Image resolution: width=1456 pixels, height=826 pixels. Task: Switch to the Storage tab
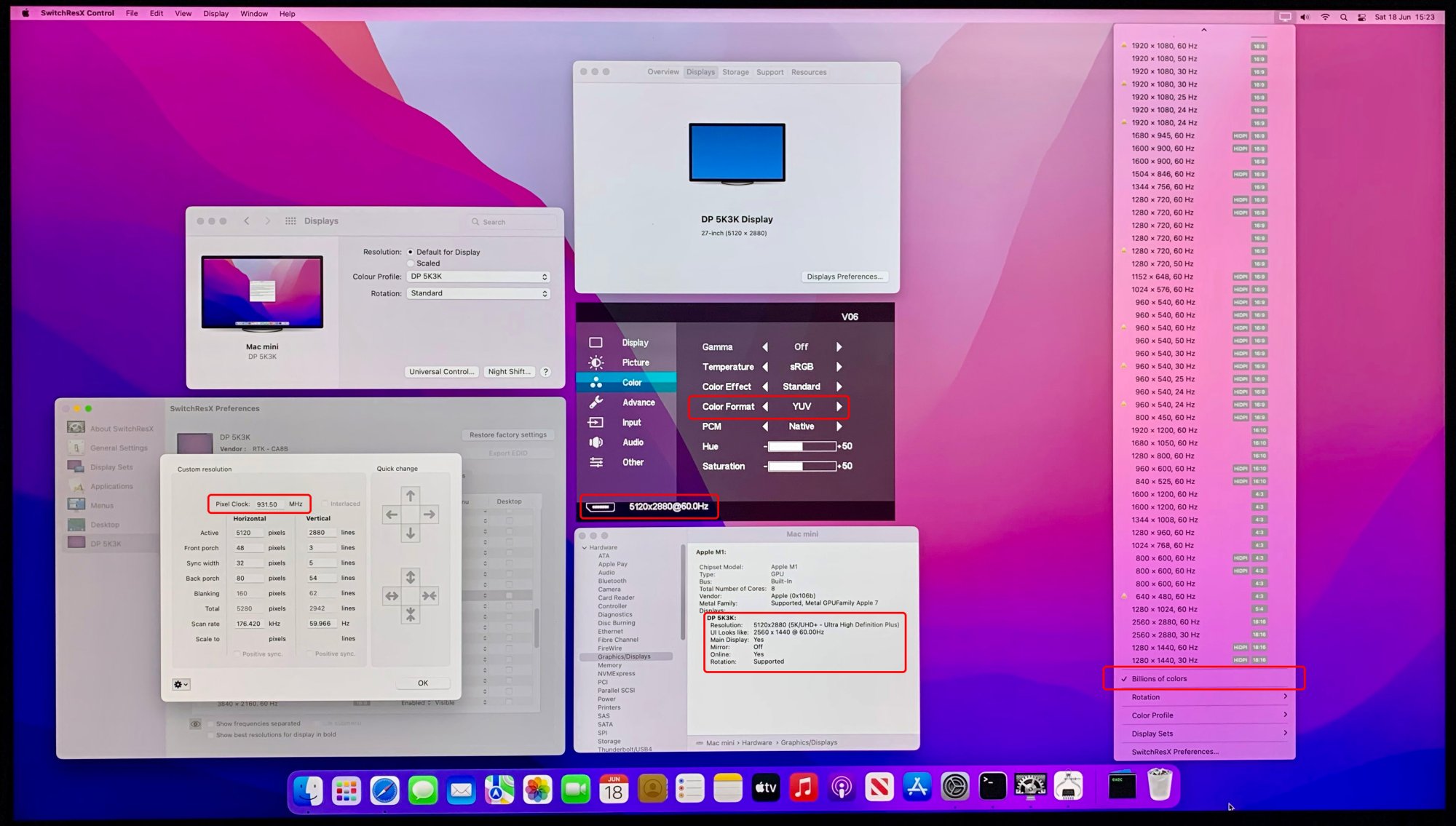point(735,72)
